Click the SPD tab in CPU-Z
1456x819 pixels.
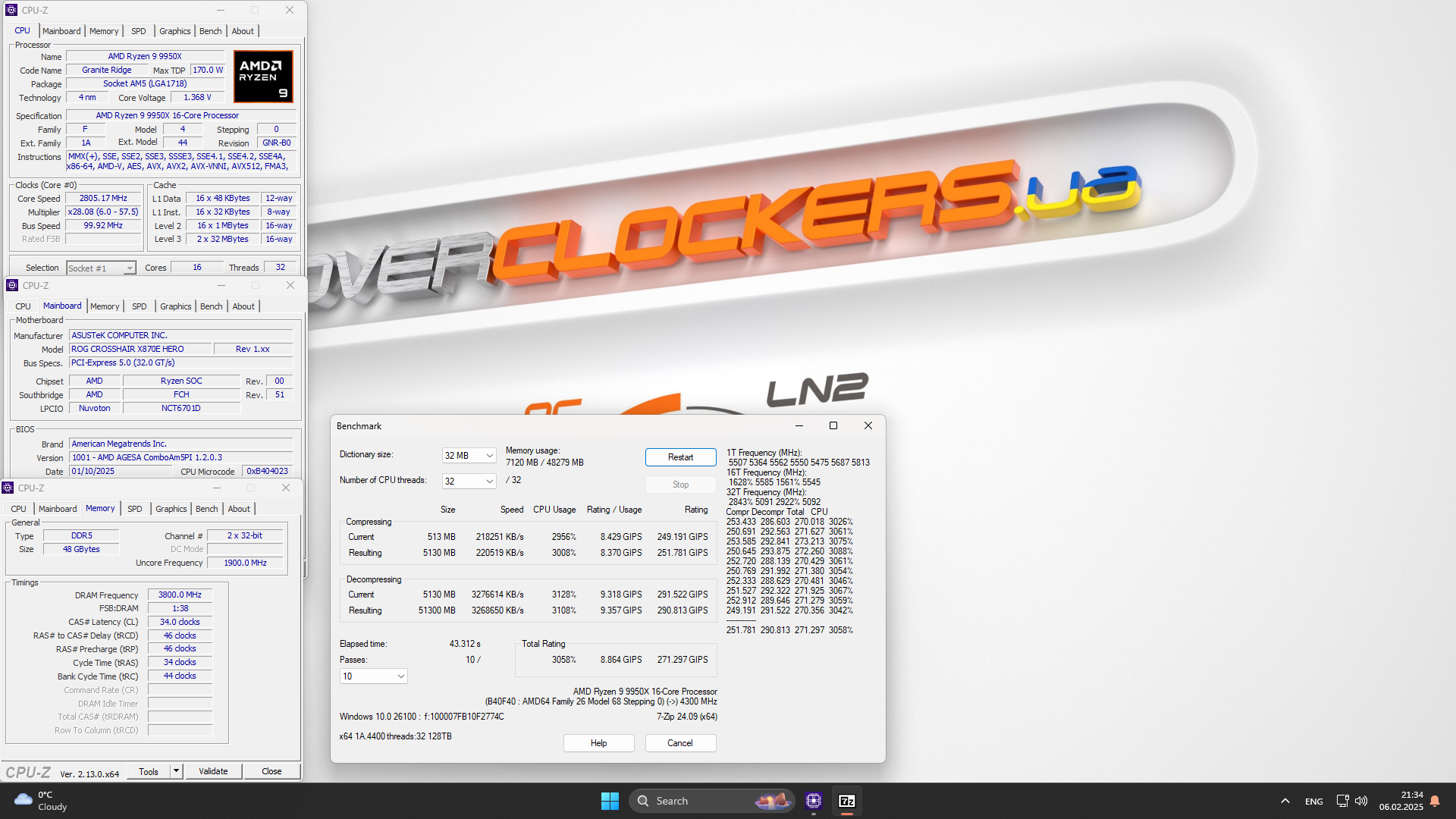pos(138,31)
